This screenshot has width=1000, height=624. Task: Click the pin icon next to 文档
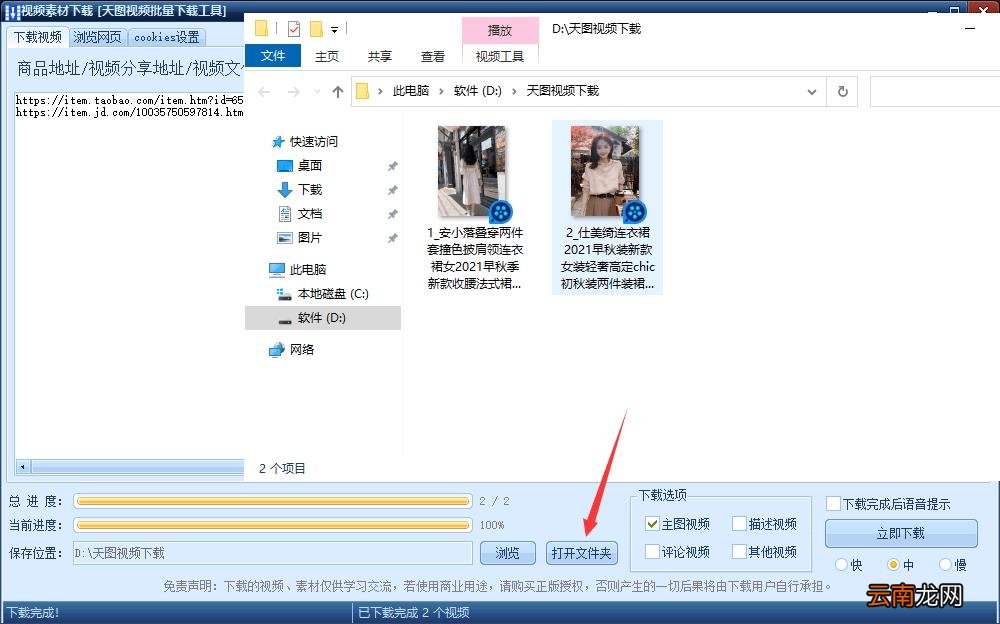point(393,214)
